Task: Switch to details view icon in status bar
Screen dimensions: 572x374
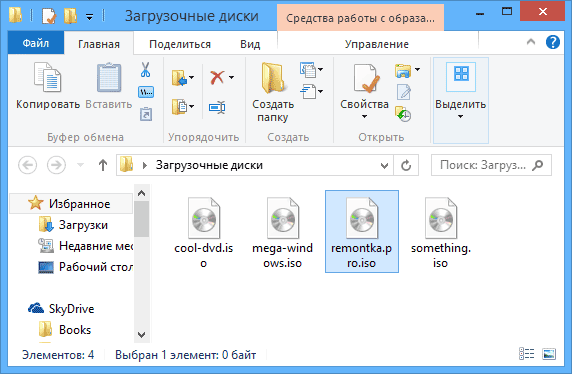Action: (x=526, y=353)
